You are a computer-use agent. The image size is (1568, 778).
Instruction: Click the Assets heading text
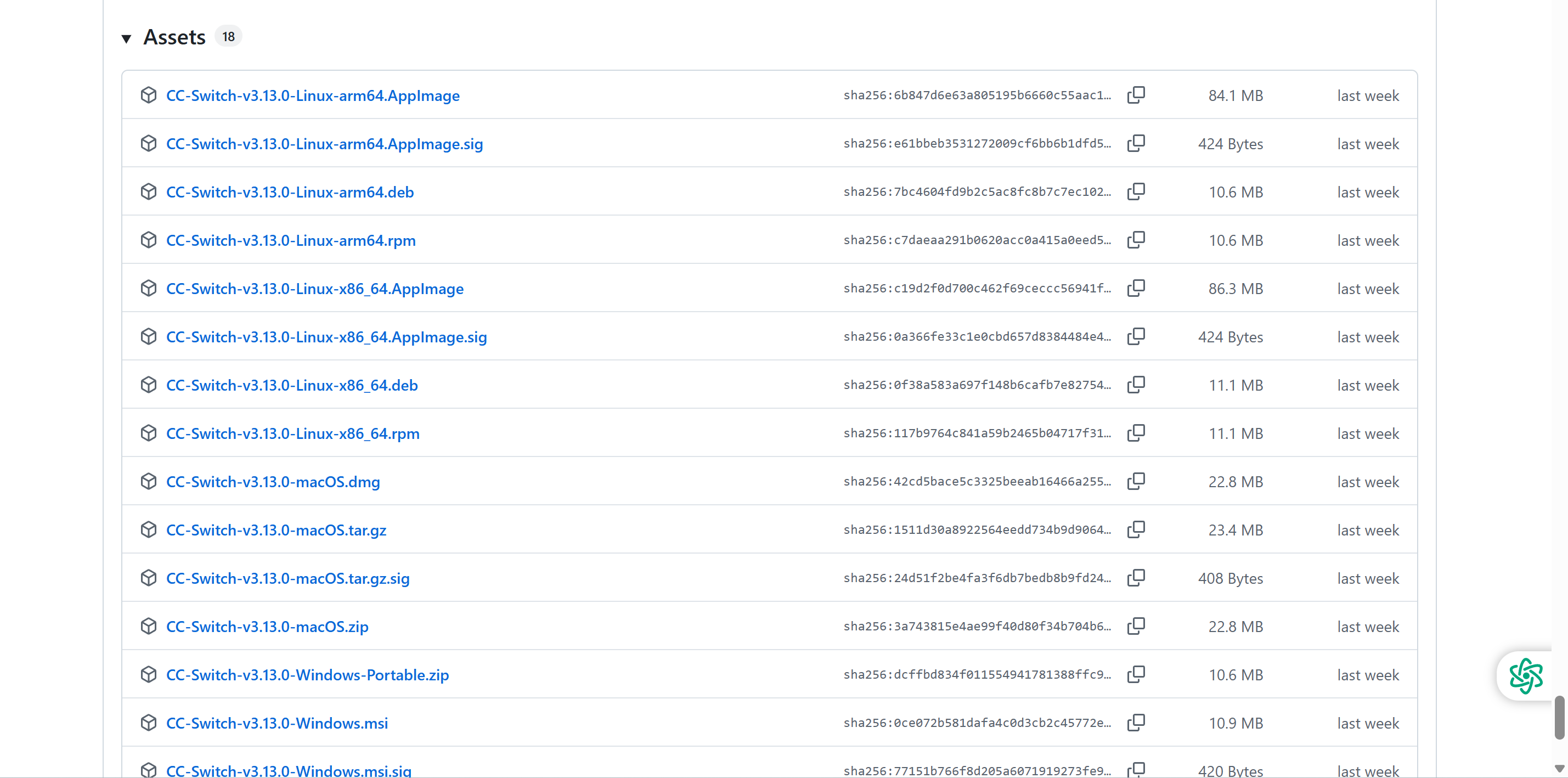pos(174,37)
